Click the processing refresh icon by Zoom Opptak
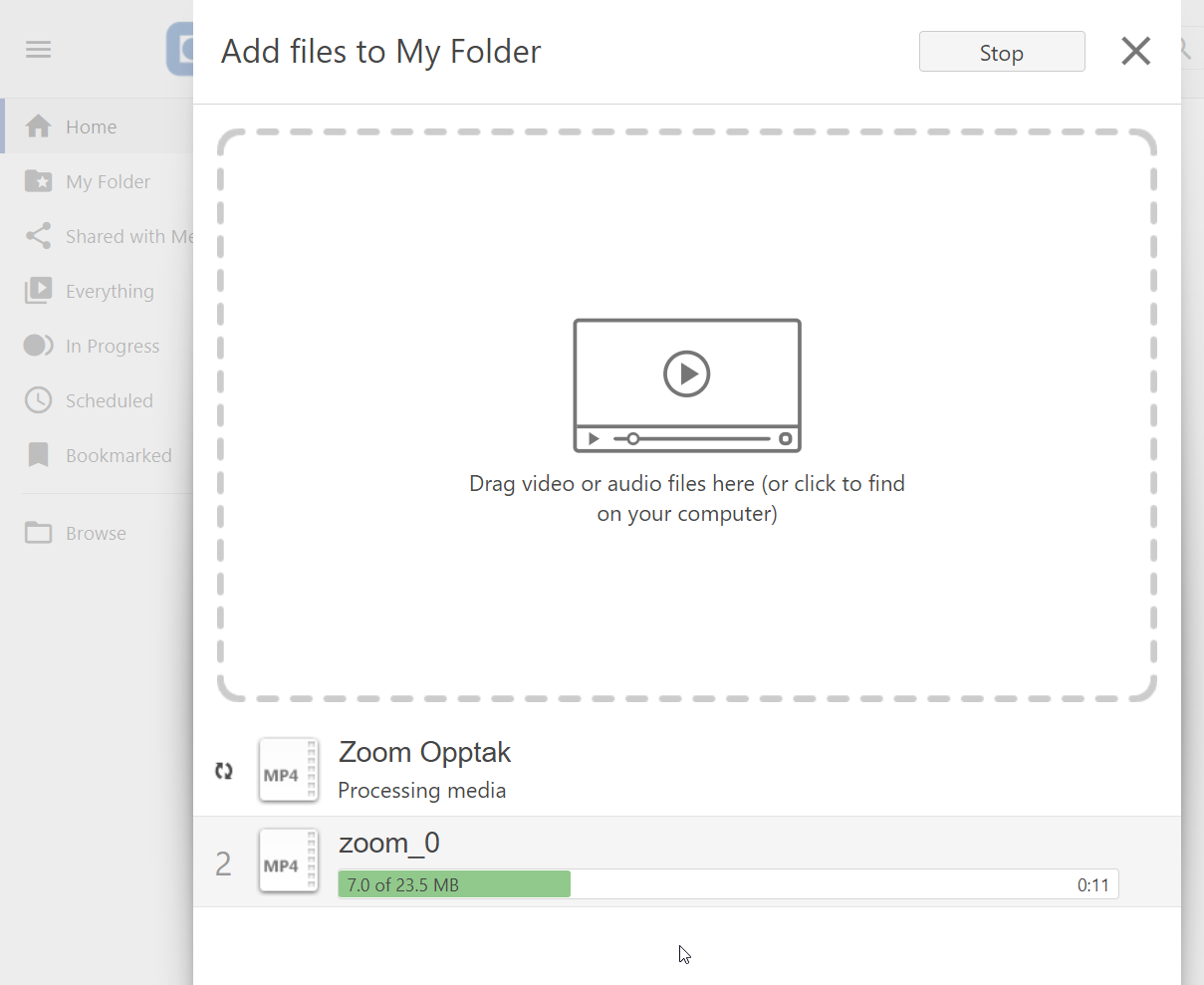 224,771
